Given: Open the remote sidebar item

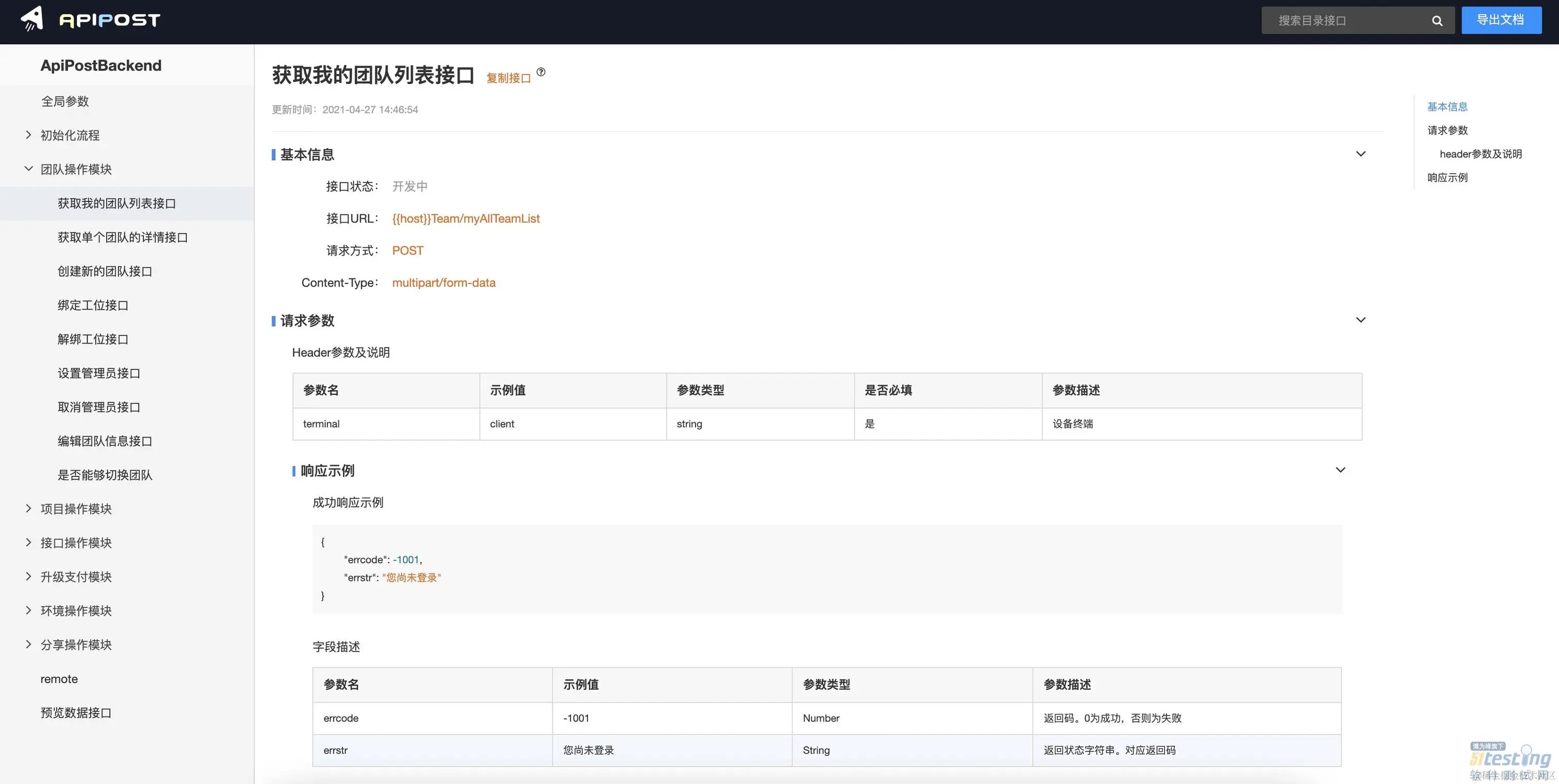Looking at the screenshot, I should click(59, 679).
